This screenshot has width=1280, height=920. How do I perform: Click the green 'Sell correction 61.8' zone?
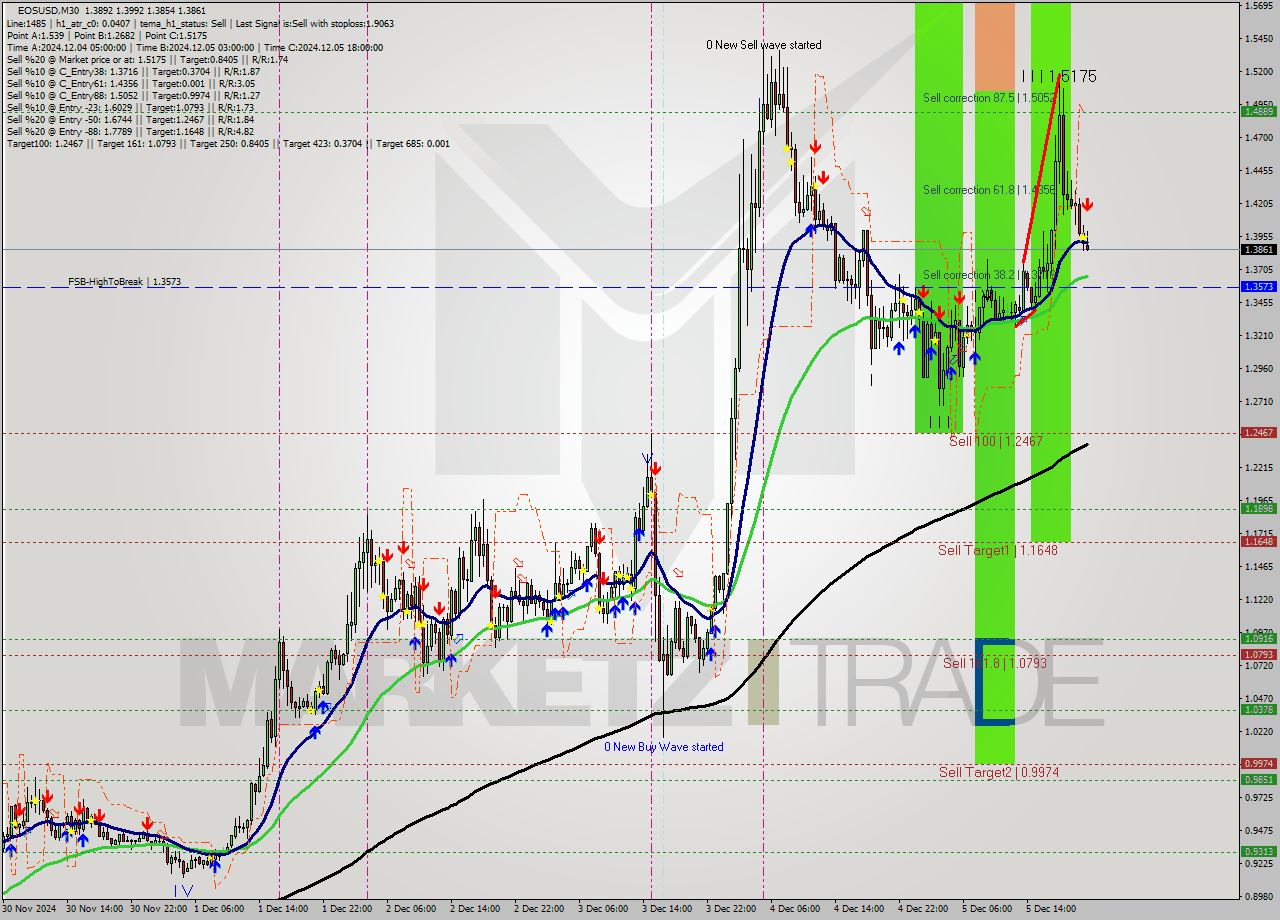pyautogui.click(x=938, y=188)
